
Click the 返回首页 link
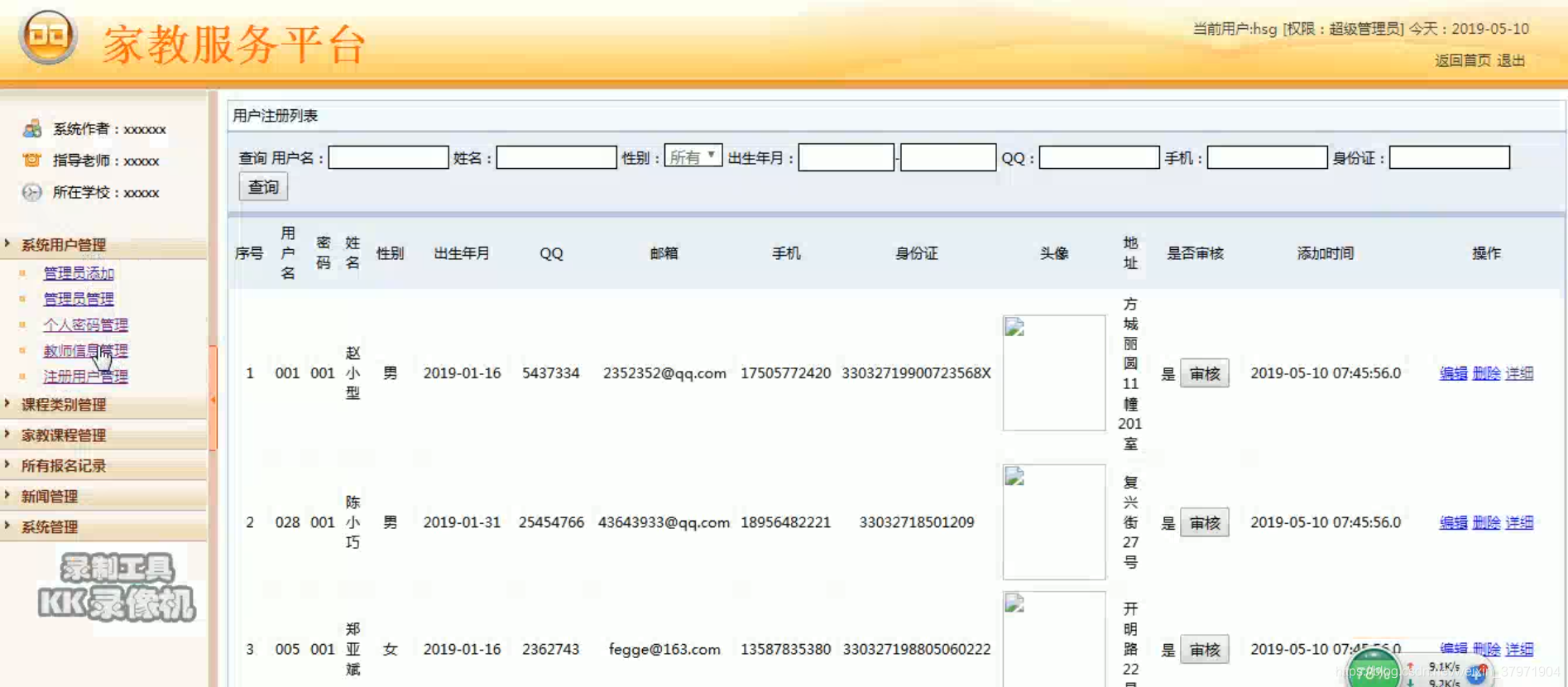(x=1462, y=60)
